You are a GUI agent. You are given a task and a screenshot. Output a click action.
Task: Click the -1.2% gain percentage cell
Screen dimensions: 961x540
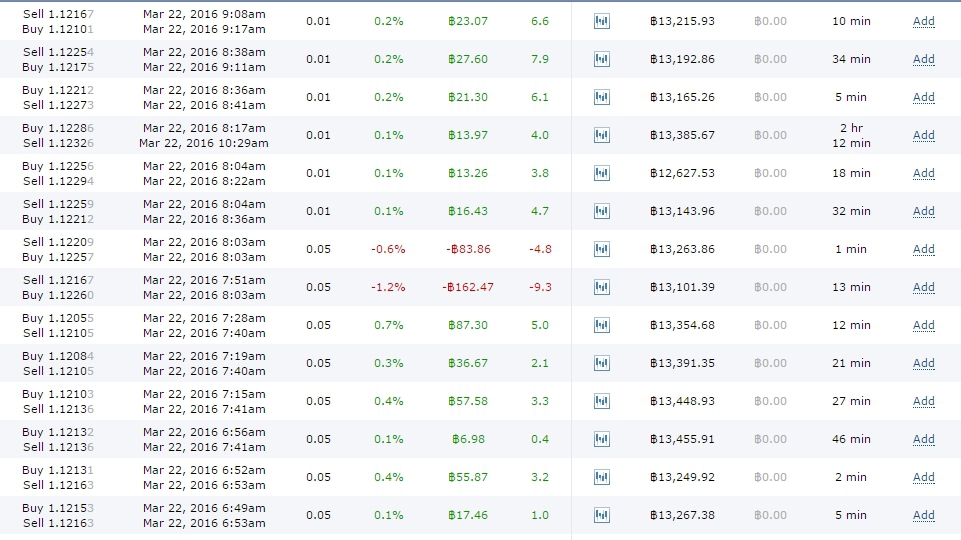pyautogui.click(x=387, y=287)
